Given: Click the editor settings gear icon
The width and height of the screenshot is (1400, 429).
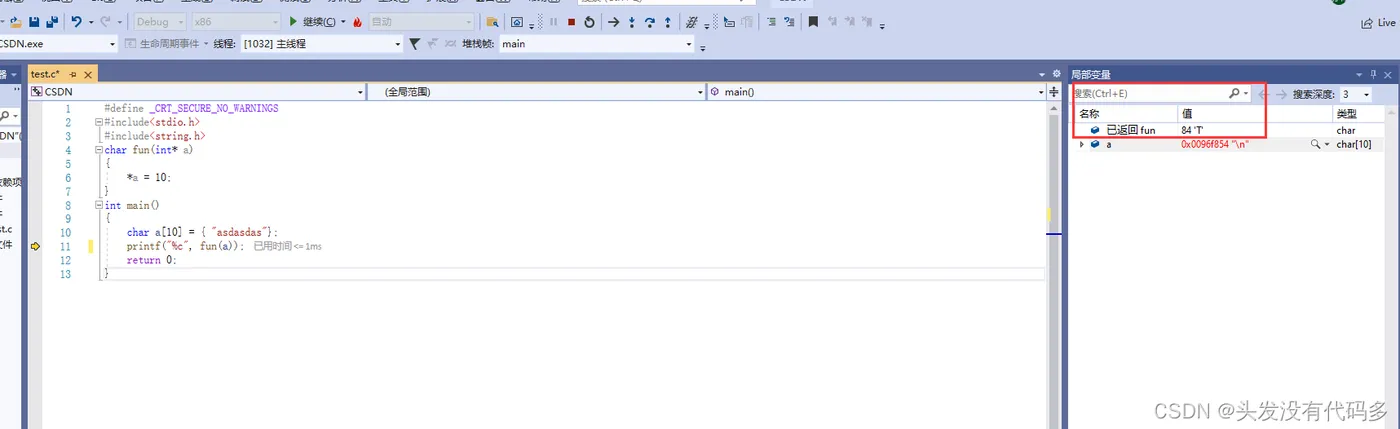Looking at the screenshot, I should 1056,74.
